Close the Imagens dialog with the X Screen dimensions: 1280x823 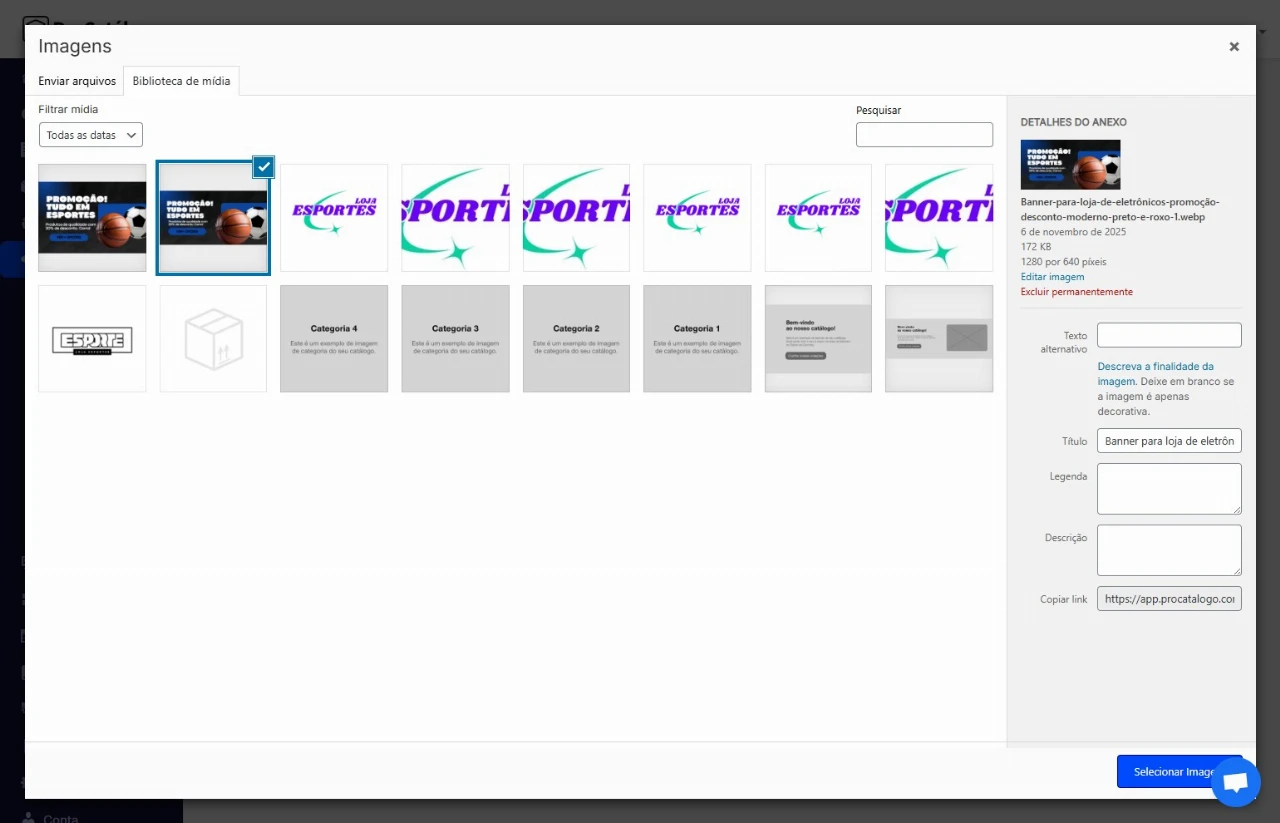tap(1234, 46)
